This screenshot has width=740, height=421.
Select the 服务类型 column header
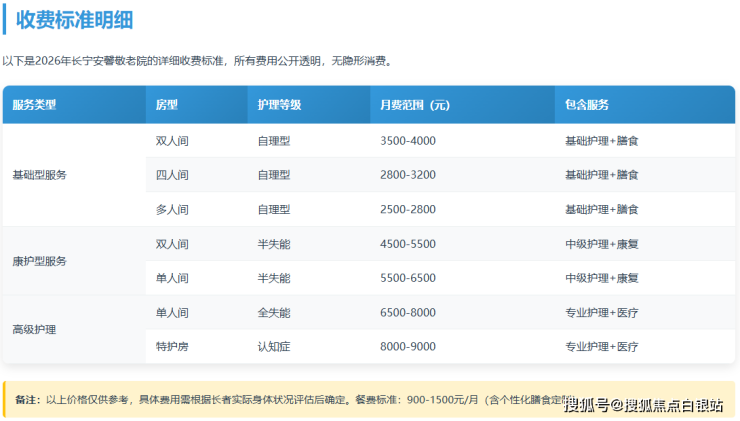pyautogui.click(x=35, y=105)
